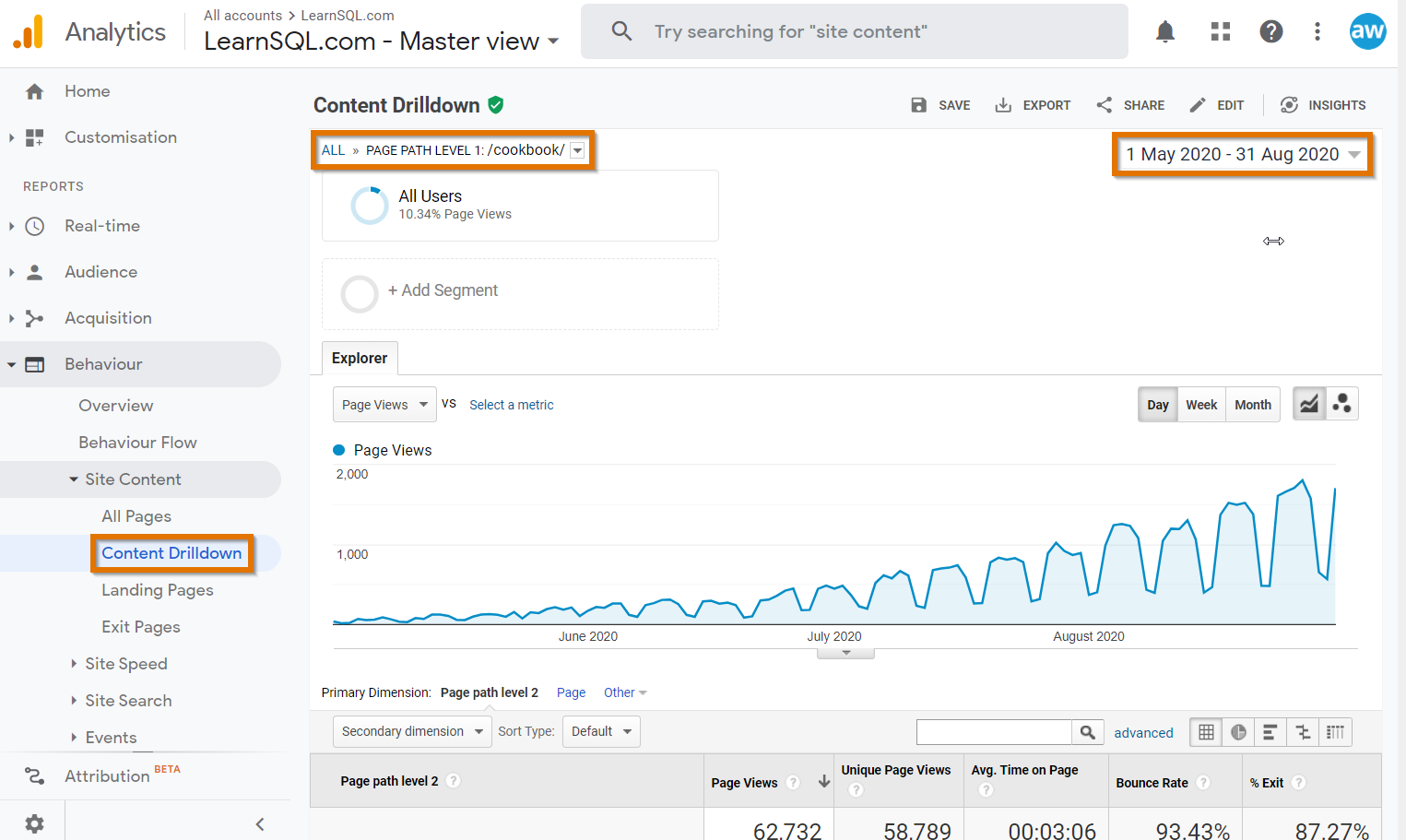Click the search magnifier icon in top bar
This screenshot has width=1406, height=840.
click(x=622, y=31)
